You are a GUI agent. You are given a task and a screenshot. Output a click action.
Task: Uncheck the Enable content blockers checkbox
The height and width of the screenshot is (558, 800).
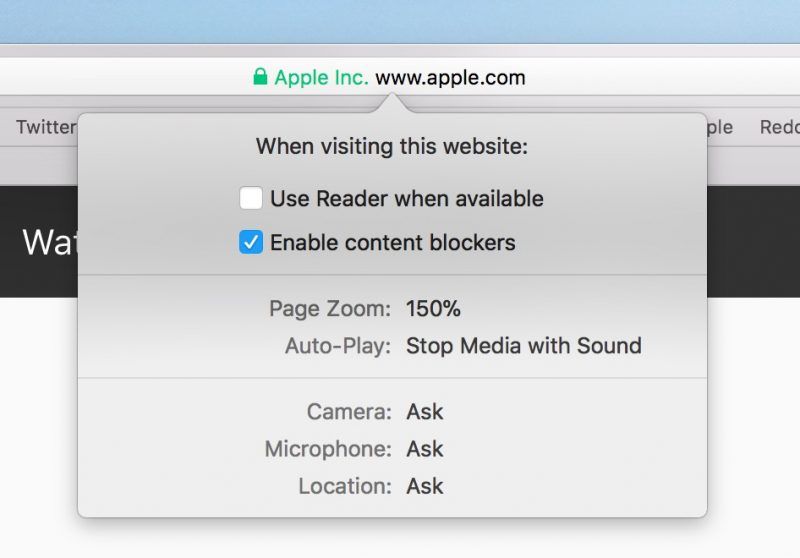coord(251,242)
